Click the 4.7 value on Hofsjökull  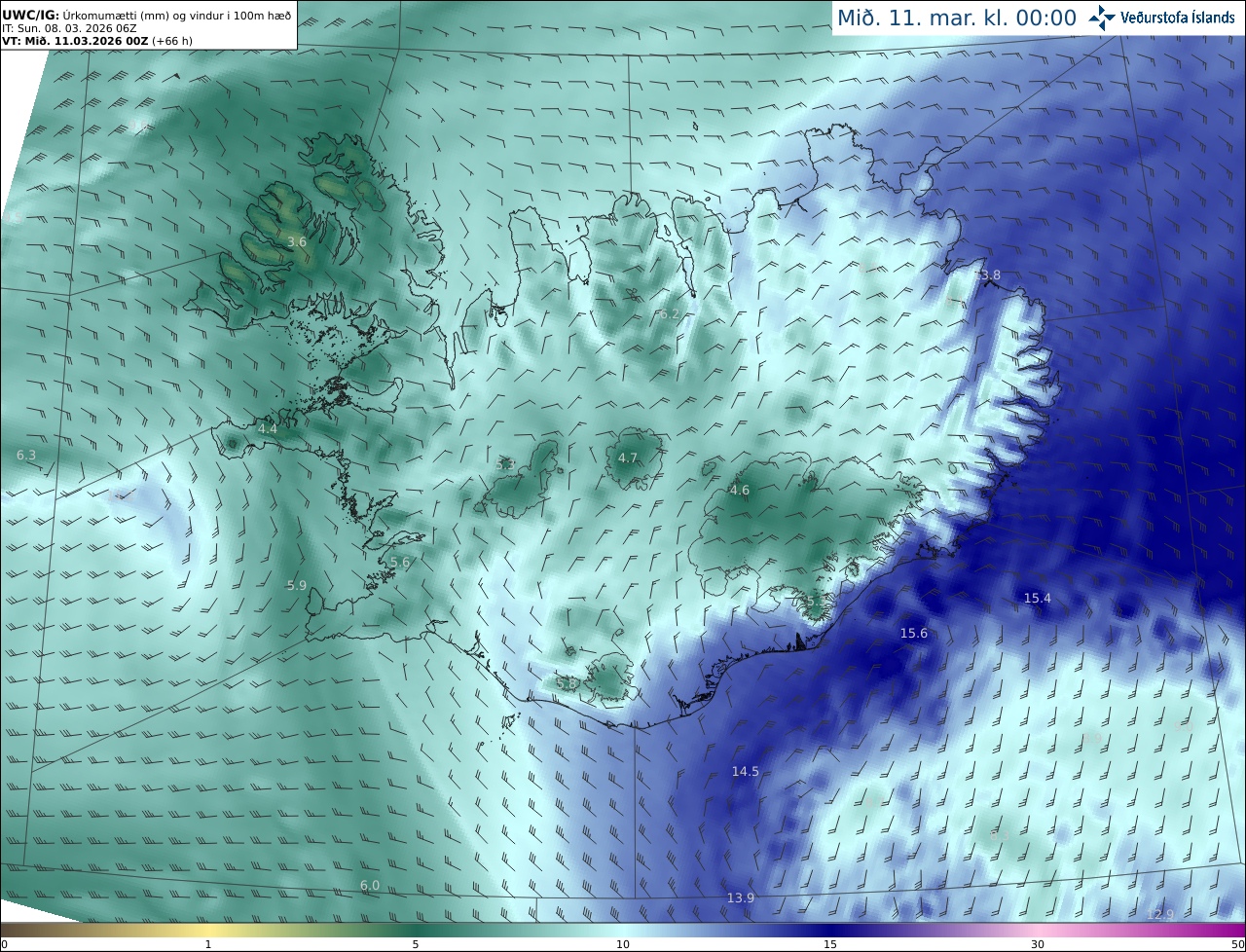(x=628, y=458)
